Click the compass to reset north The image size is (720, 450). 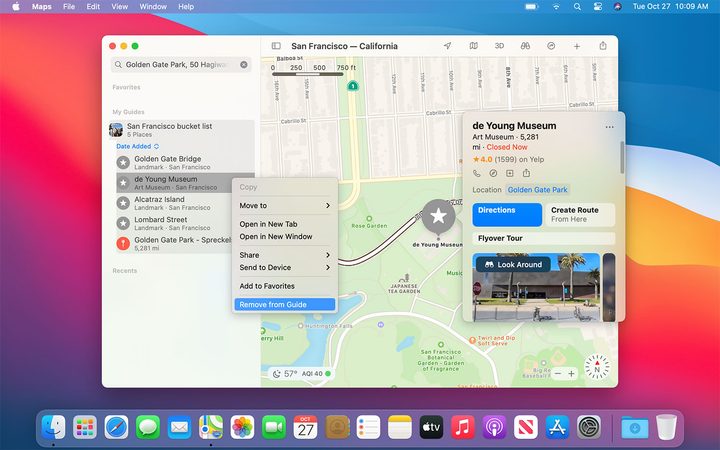(597, 367)
